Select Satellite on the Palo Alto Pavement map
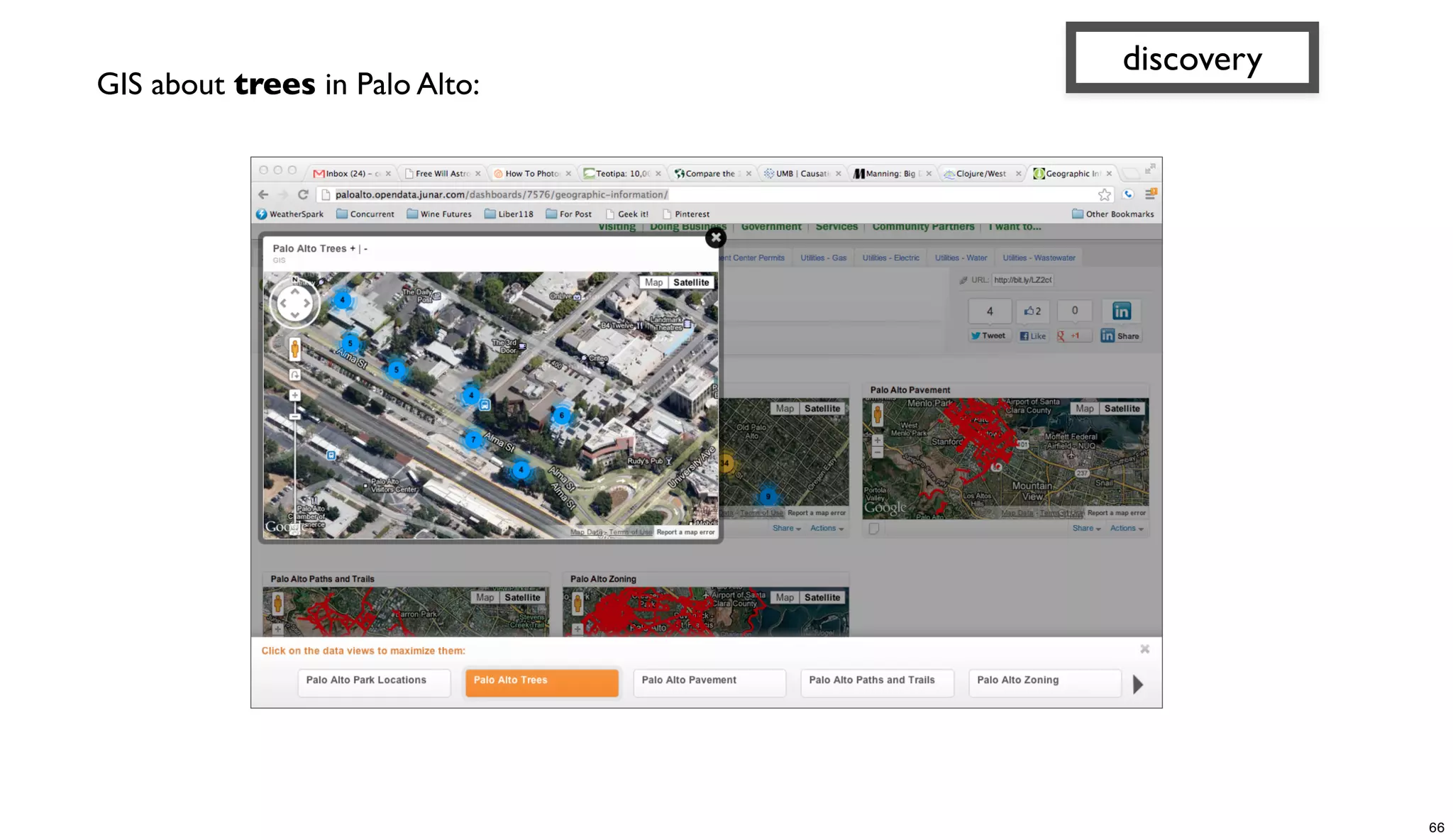 click(1122, 409)
